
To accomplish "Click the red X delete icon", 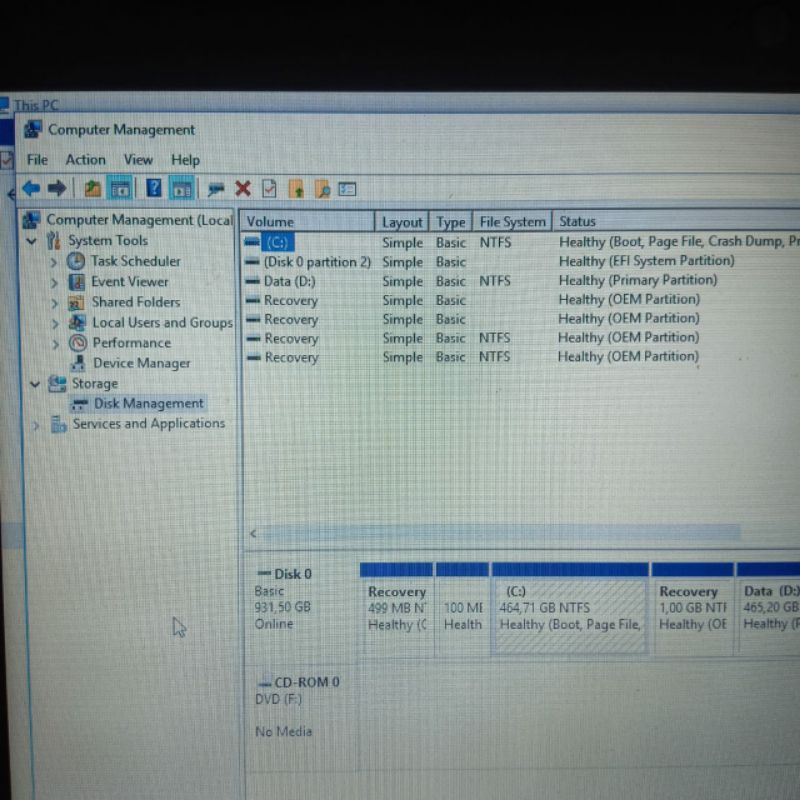I will (242, 188).
